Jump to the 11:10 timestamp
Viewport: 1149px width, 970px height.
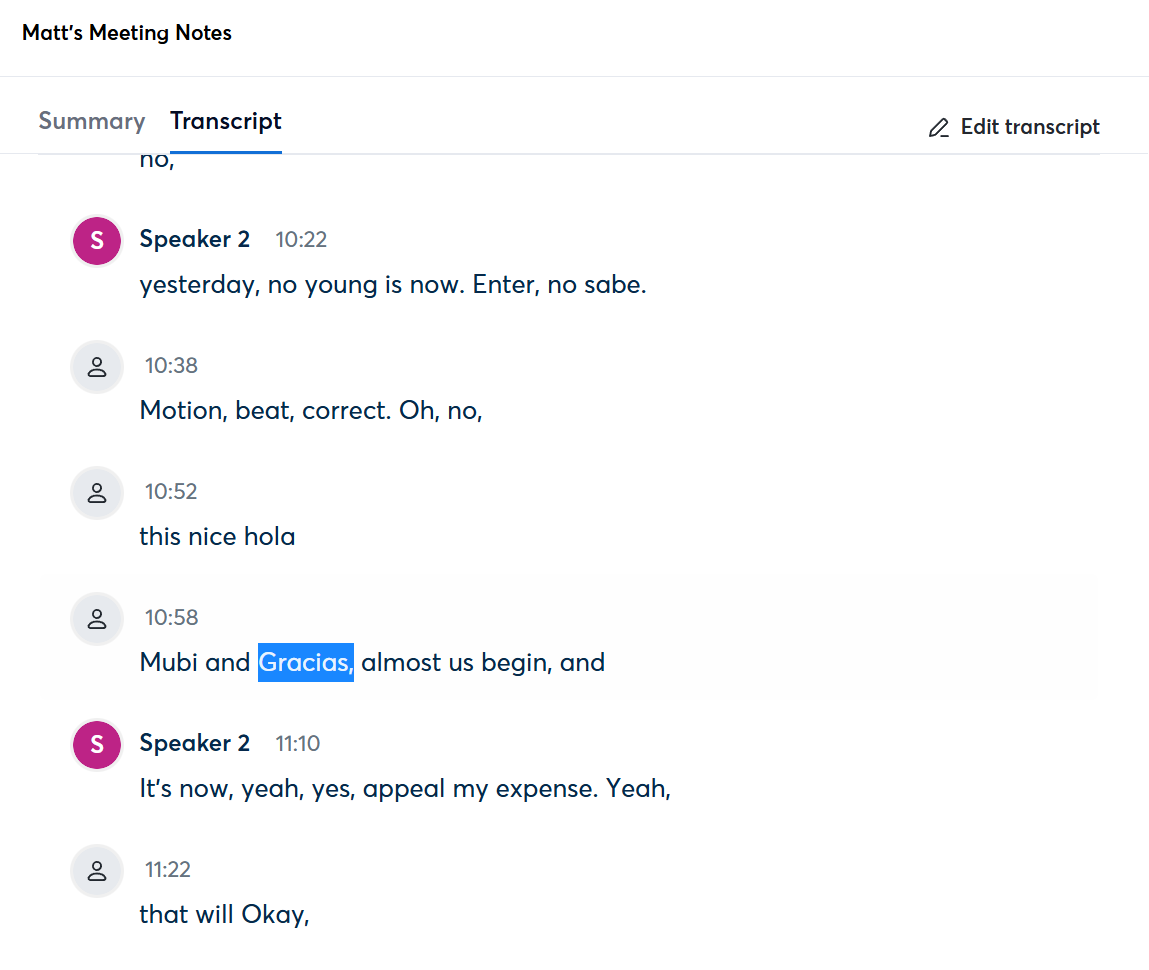click(298, 744)
